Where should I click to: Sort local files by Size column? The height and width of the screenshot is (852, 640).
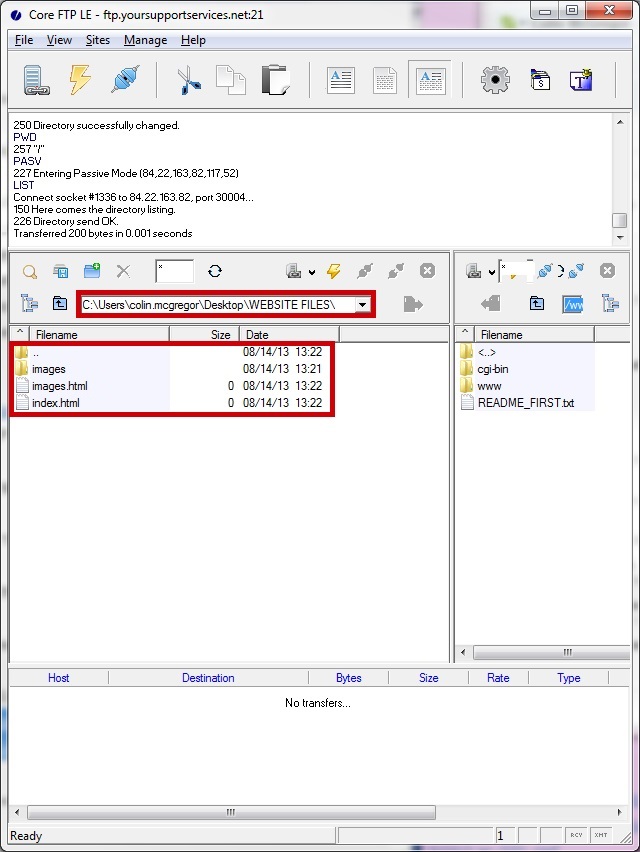[205, 335]
